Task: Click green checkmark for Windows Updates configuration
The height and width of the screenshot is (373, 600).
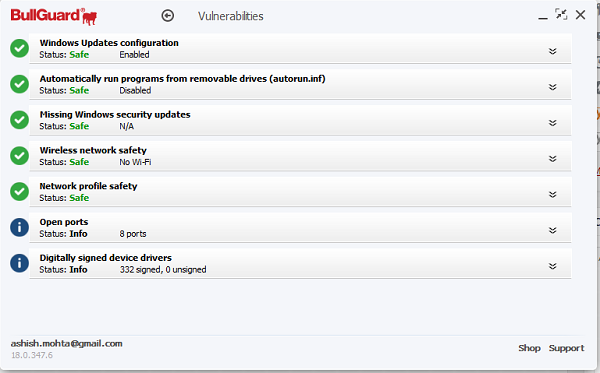Action: click(20, 49)
